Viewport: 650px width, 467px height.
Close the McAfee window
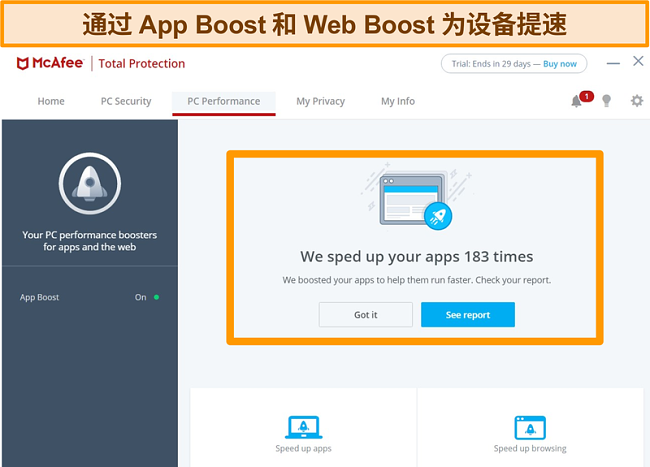click(638, 61)
